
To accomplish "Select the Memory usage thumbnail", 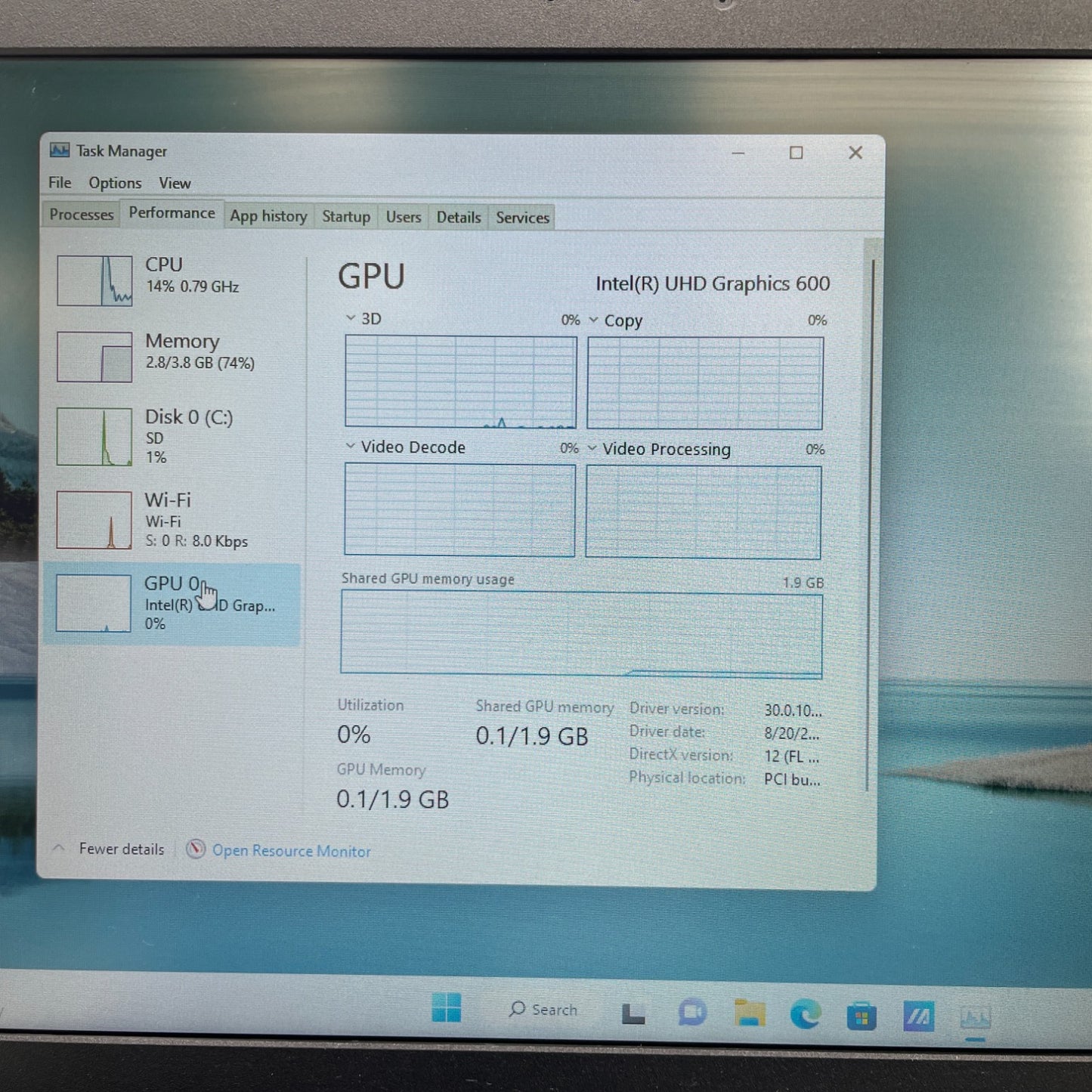I will [94, 357].
